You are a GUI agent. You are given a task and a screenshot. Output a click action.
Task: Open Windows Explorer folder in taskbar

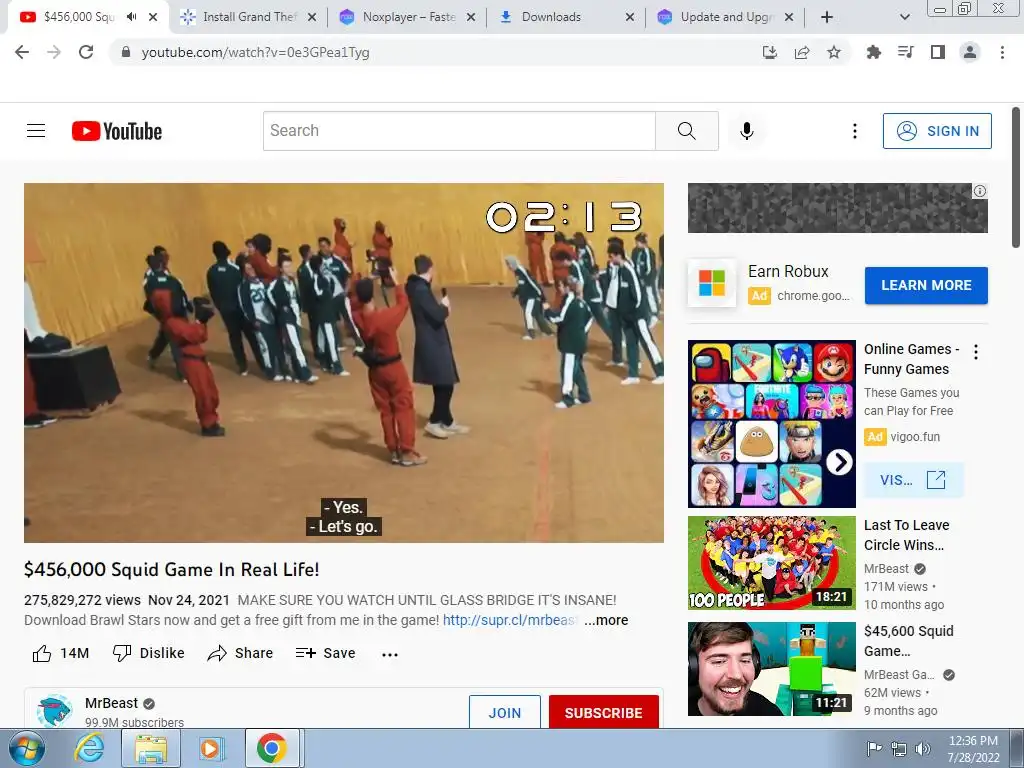click(151, 748)
